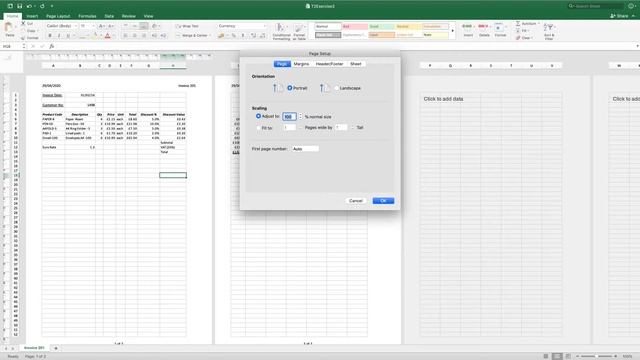Click Cancel in Page Setup dialog
The height and width of the screenshot is (360, 640).
(356, 201)
